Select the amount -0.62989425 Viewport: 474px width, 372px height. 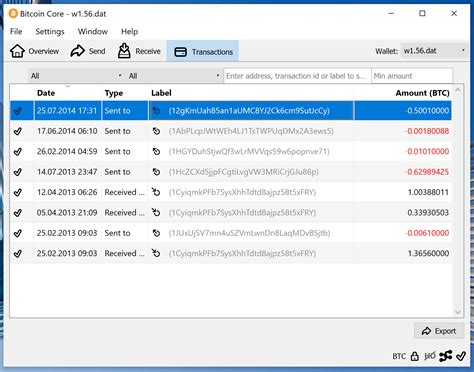coord(427,172)
